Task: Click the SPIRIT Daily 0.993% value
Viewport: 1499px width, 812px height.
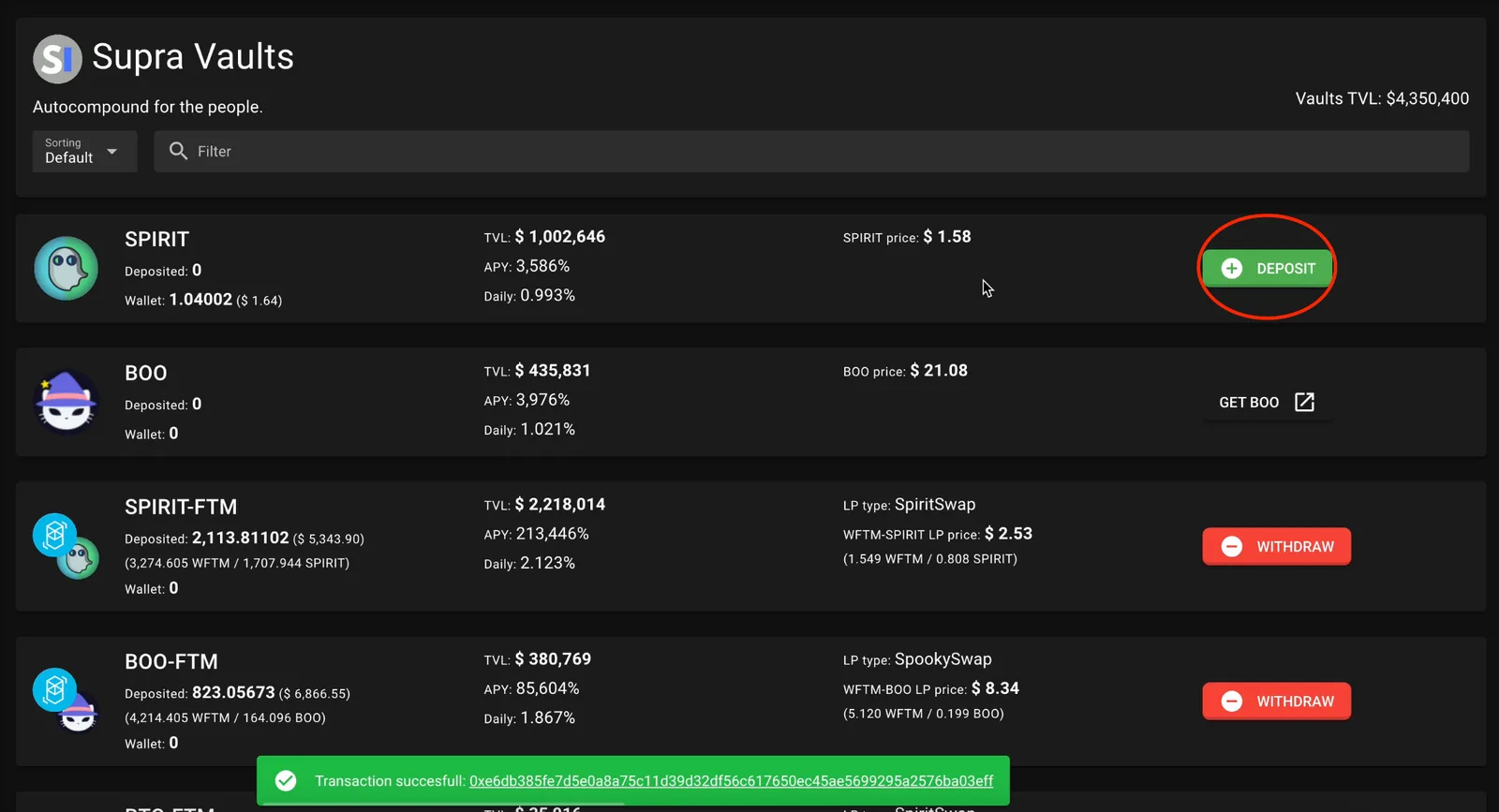Action: pyautogui.click(x=548, y=296)
